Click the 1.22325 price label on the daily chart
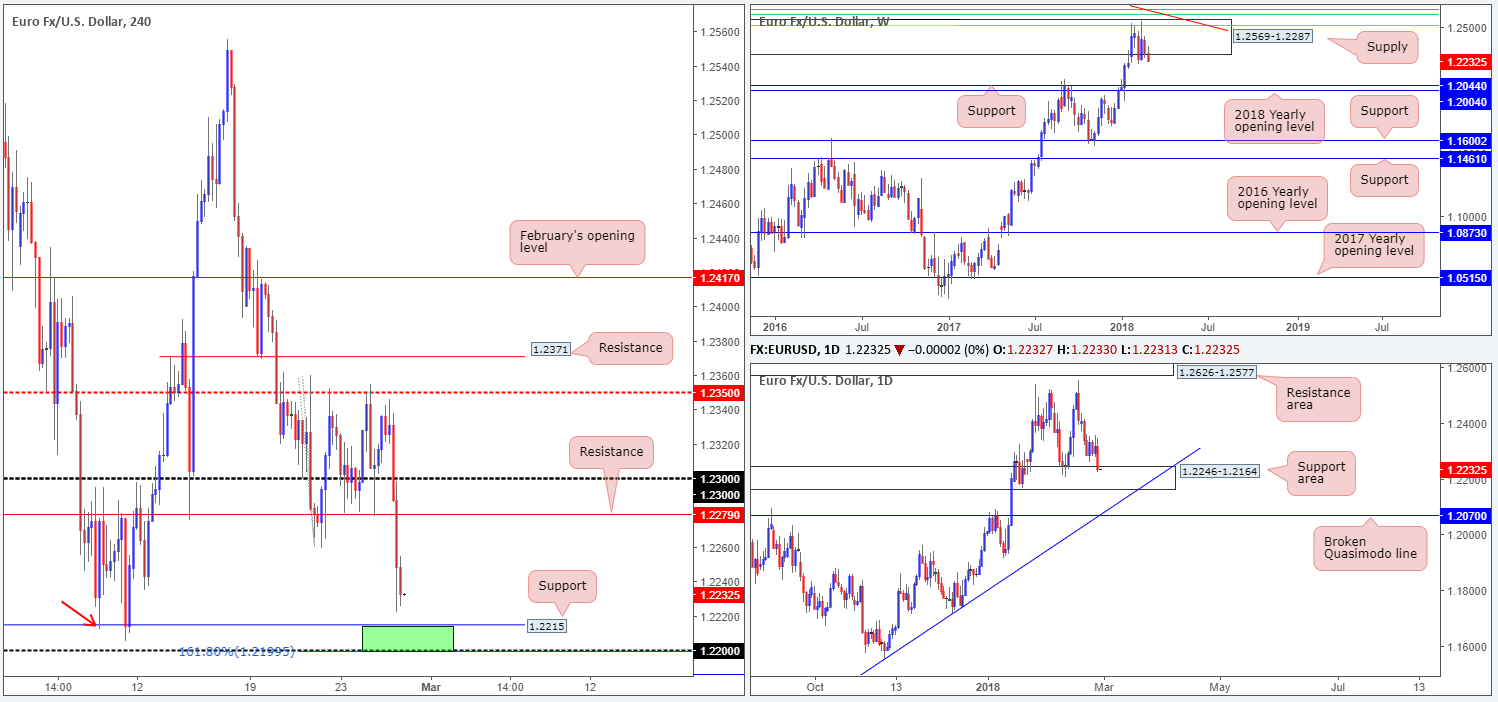The height and width of the screenshot is (702, 1498). 1468,470
